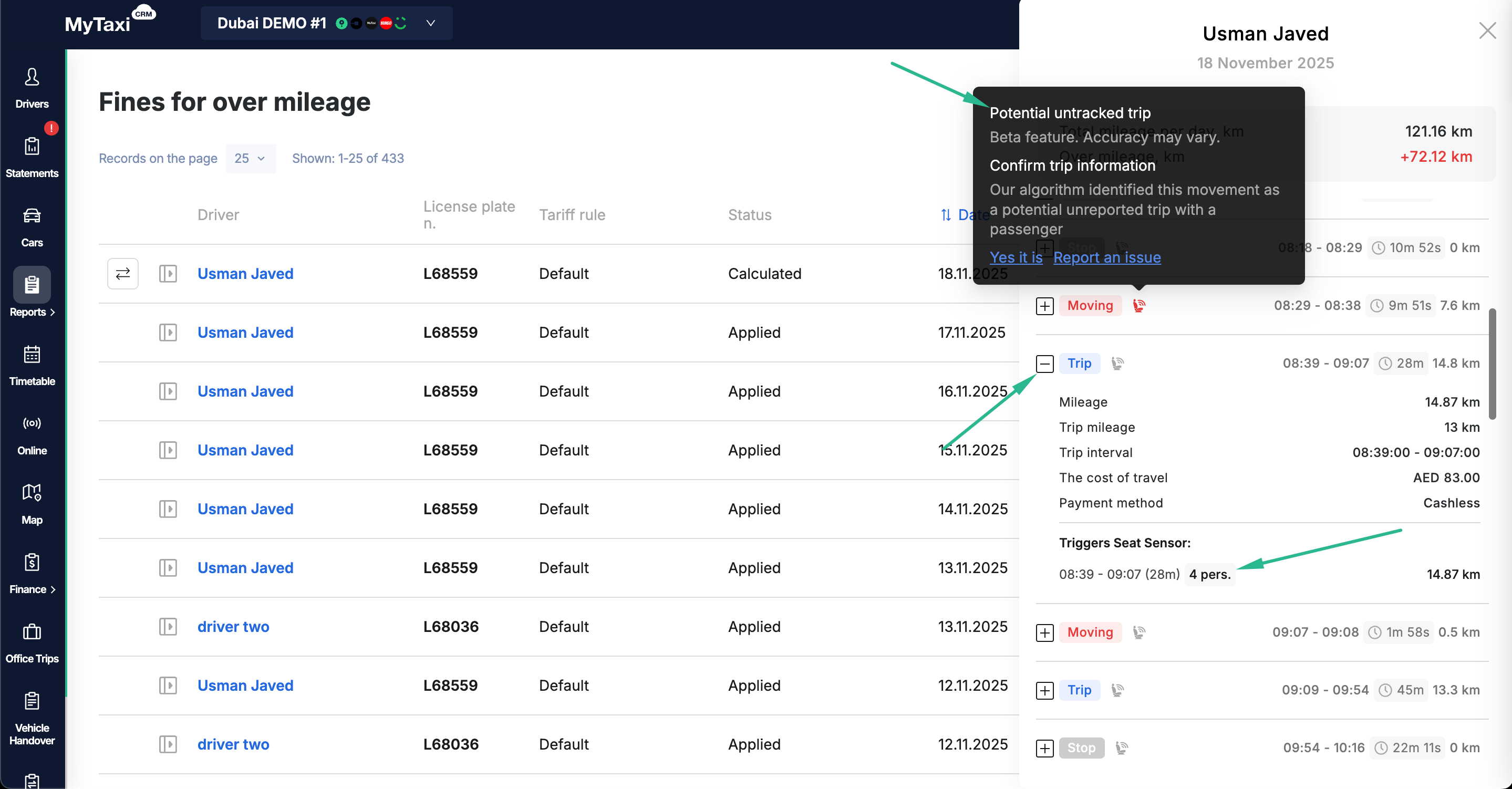Open Usman Javed link in 17.11.2025 row

[x=245, y=333]
